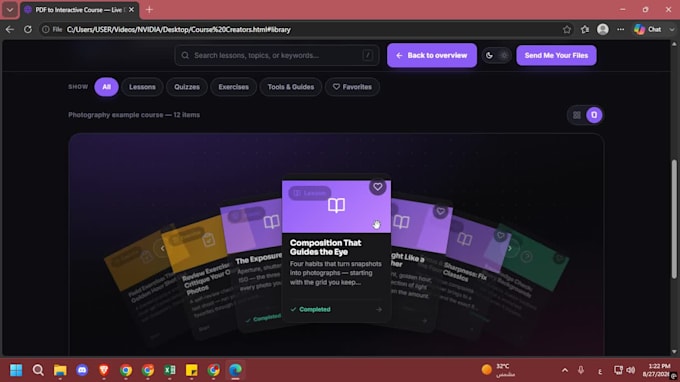This screenshot has height=382, width=680.
Task: Select the PDF to Interactive Course tab
Action: [78, 10]
